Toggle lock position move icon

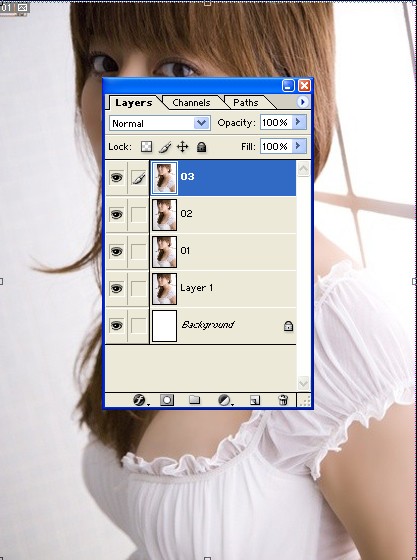pos(182,146)
